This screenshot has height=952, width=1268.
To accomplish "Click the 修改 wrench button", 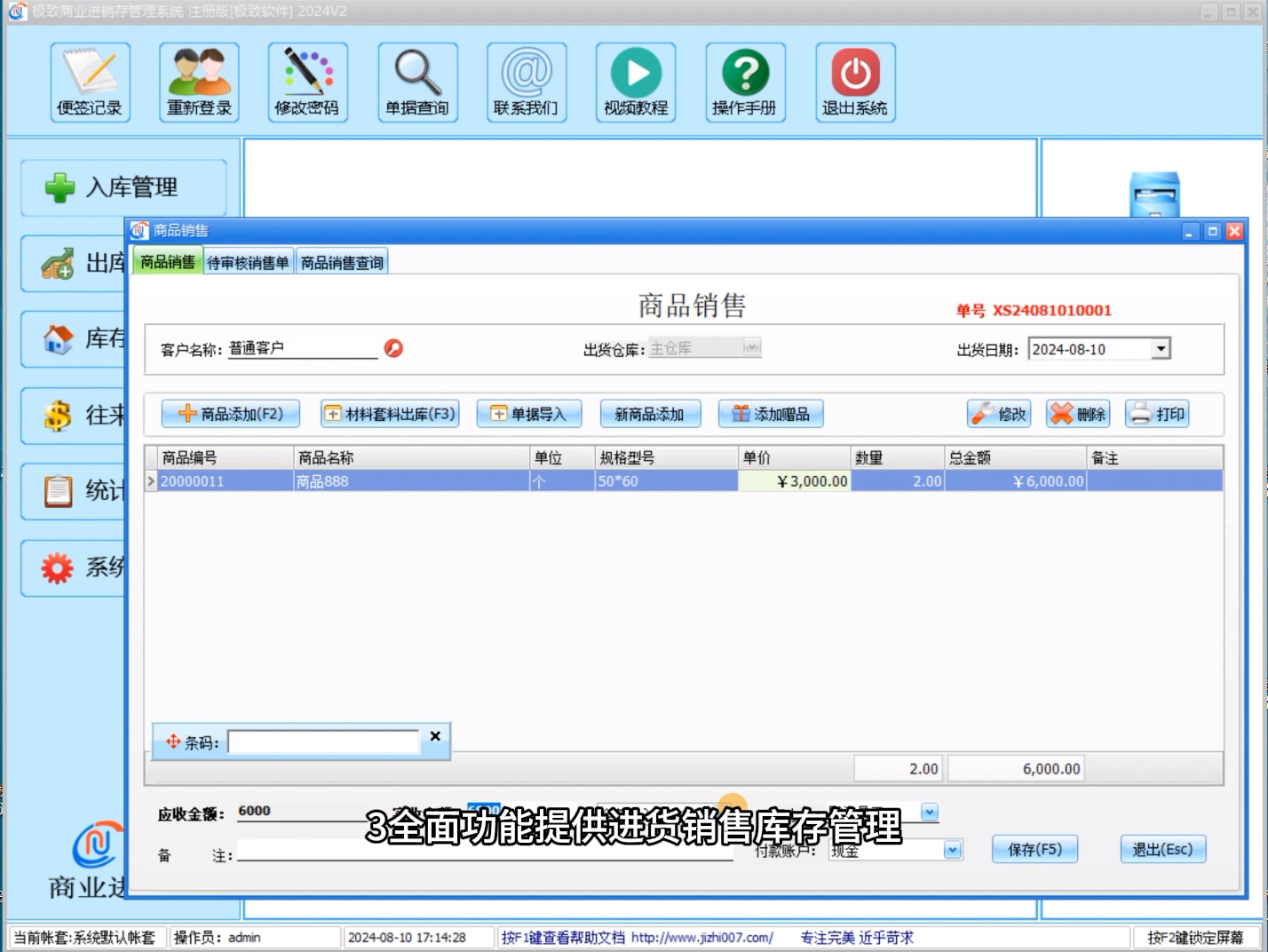I will click(999, 414).
